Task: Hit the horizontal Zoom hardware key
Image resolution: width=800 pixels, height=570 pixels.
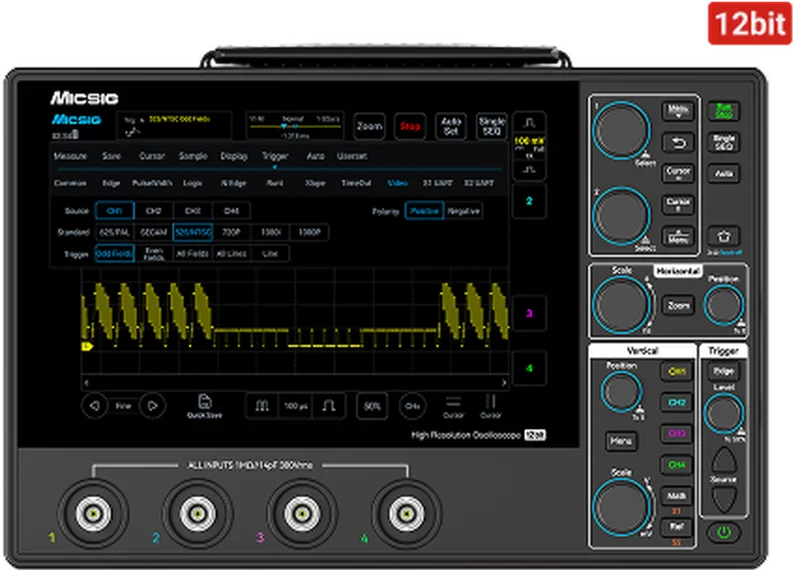Action: point(678,306)
